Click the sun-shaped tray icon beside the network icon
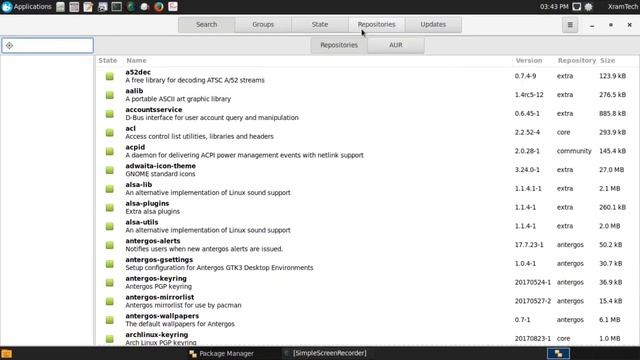The height and width of the screenshot is (360, 640). [589, 7]
